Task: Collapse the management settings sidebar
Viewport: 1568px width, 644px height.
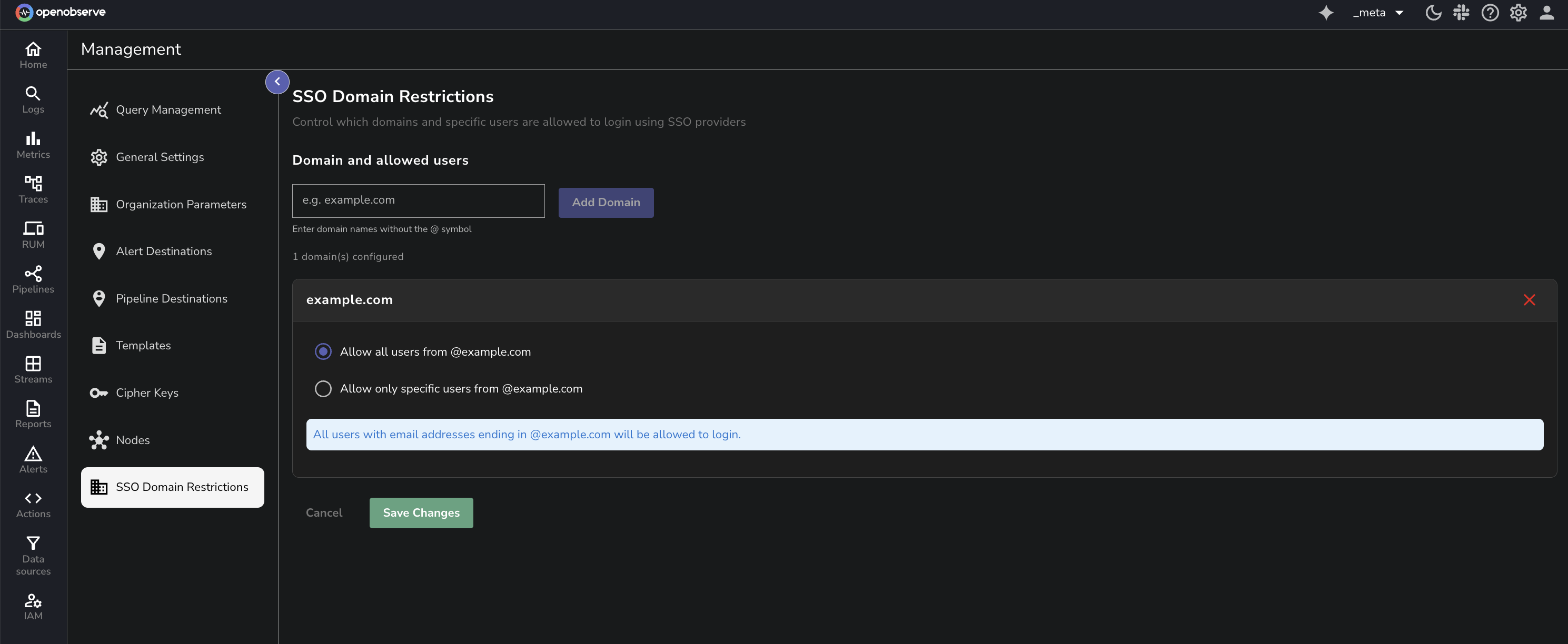Action: point(277,81)
